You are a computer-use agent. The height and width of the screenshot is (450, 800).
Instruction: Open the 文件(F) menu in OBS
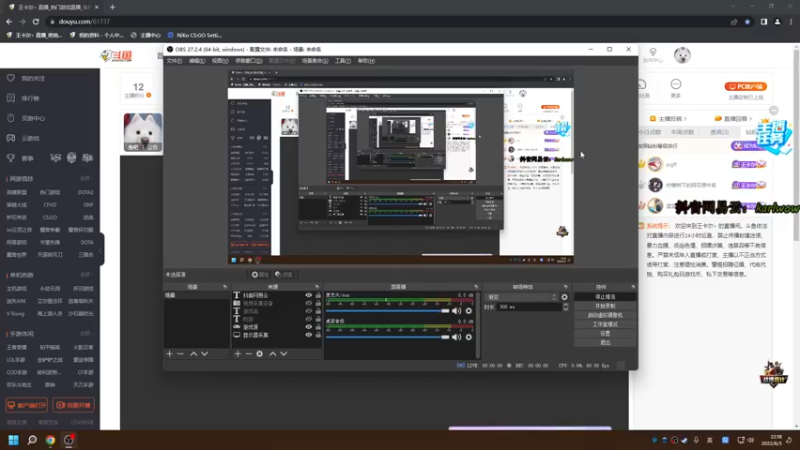click(x=174, y=61)
